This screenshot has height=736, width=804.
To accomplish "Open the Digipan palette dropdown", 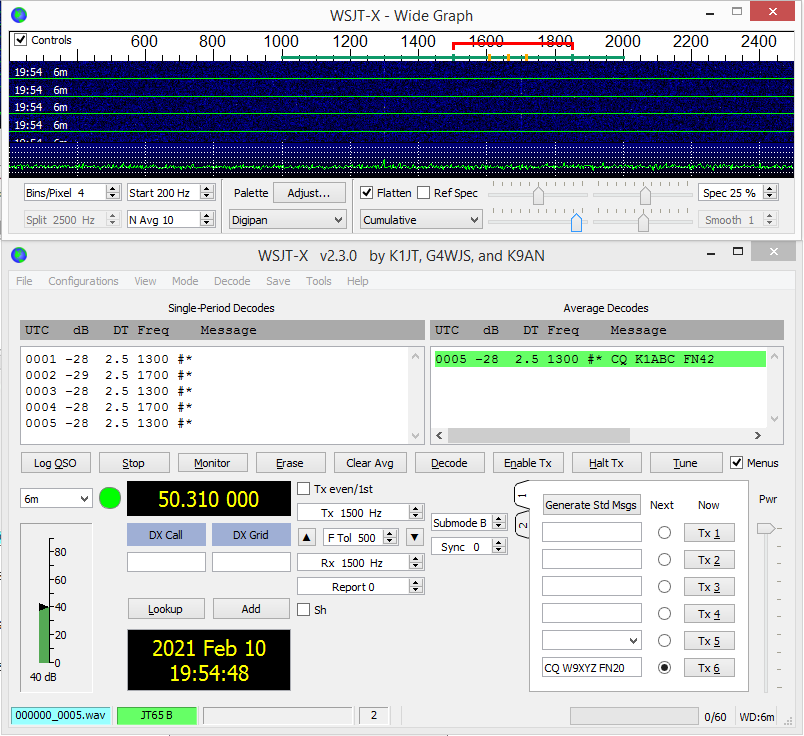I will coord(288,220).
